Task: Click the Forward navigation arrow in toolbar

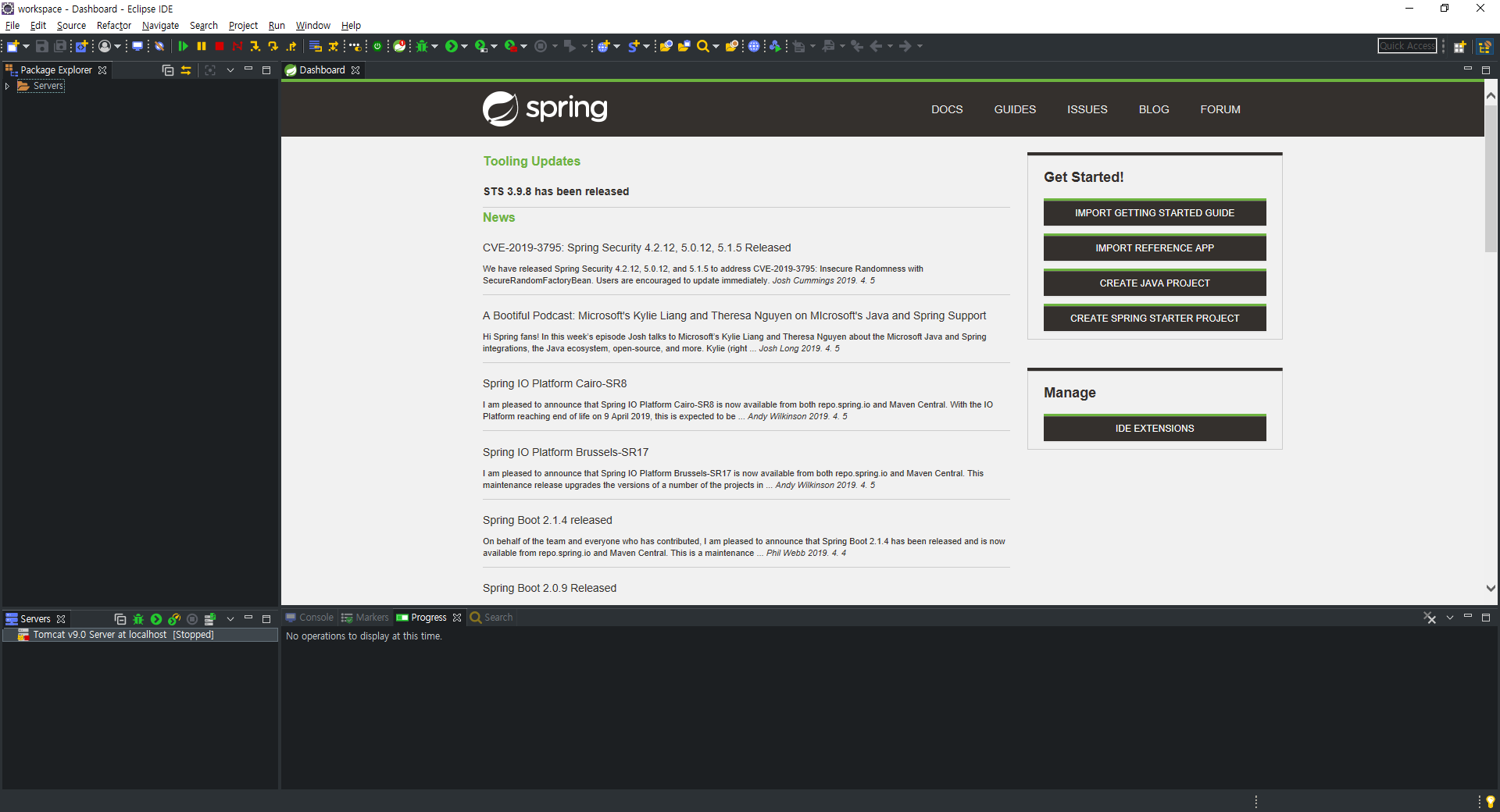Action: pyautogui.click(x=905, y=46)
